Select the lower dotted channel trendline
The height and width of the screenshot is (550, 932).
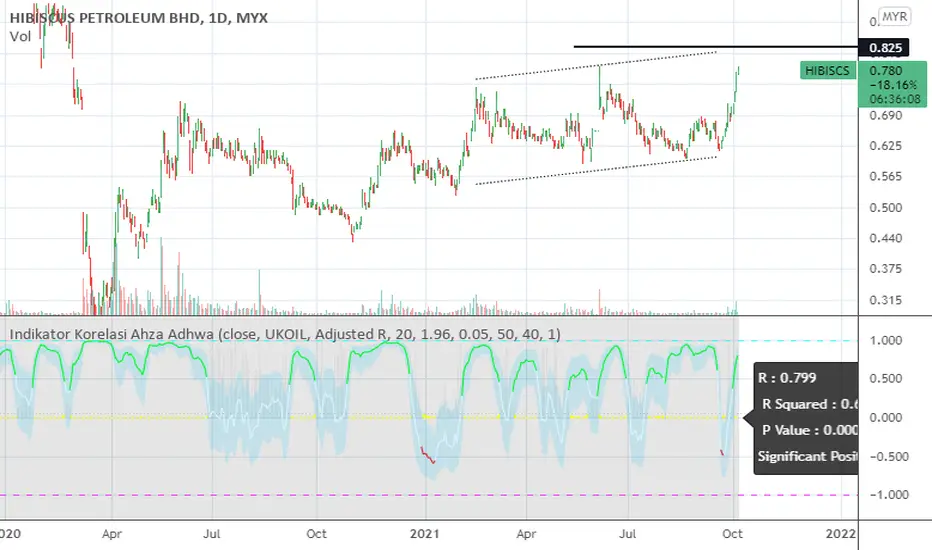596,171
